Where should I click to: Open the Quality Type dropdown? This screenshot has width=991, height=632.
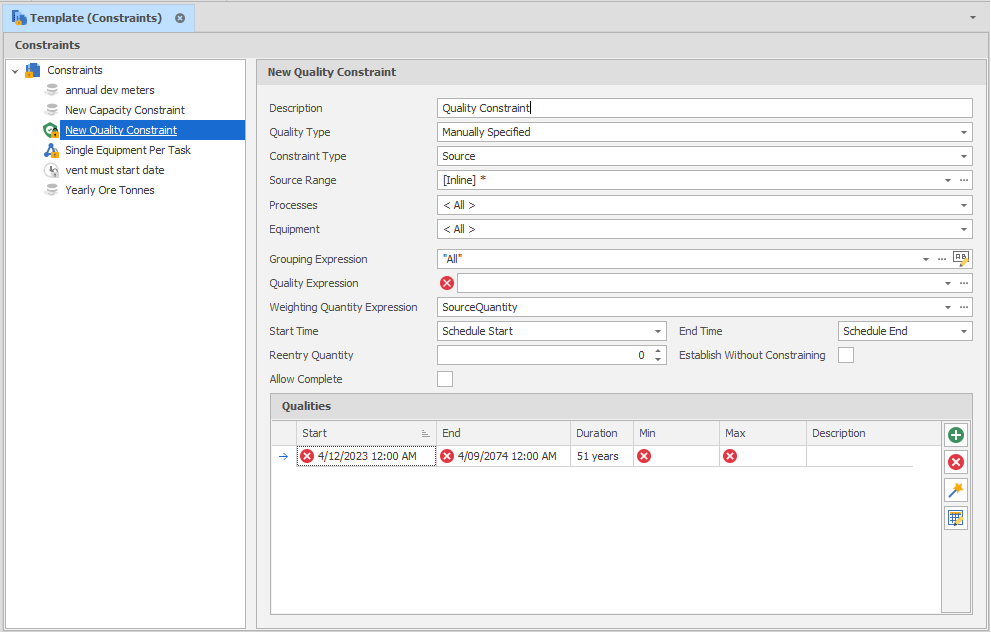964,132
